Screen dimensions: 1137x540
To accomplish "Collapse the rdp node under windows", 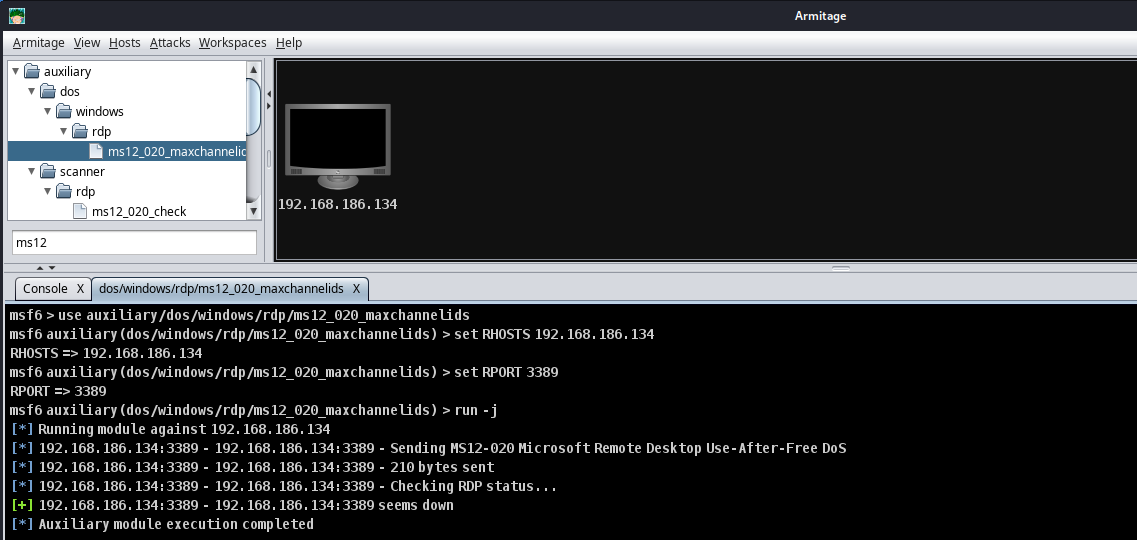I will (x=64, y=131).
